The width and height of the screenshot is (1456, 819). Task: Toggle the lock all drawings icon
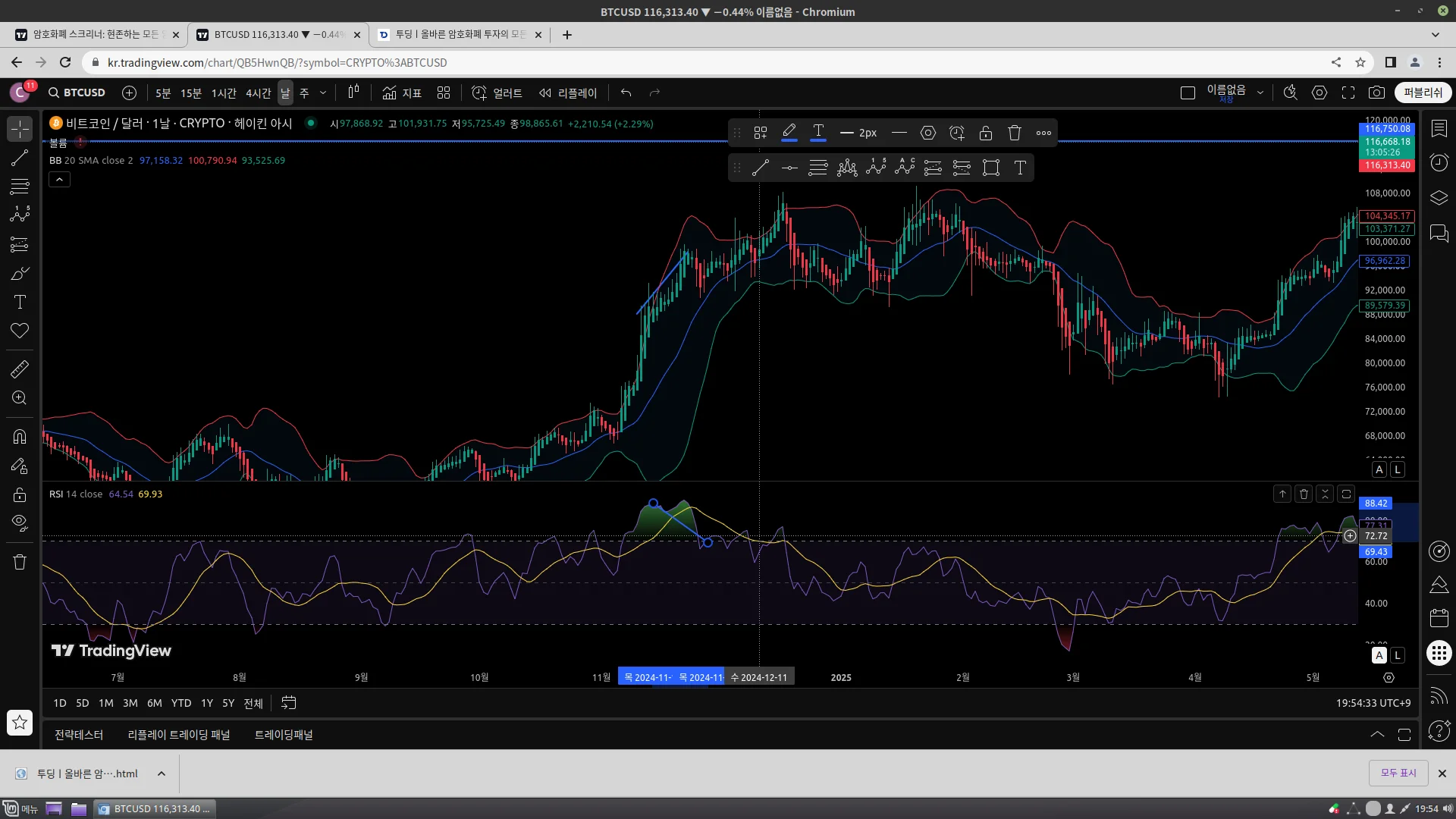tap(20, 494)
